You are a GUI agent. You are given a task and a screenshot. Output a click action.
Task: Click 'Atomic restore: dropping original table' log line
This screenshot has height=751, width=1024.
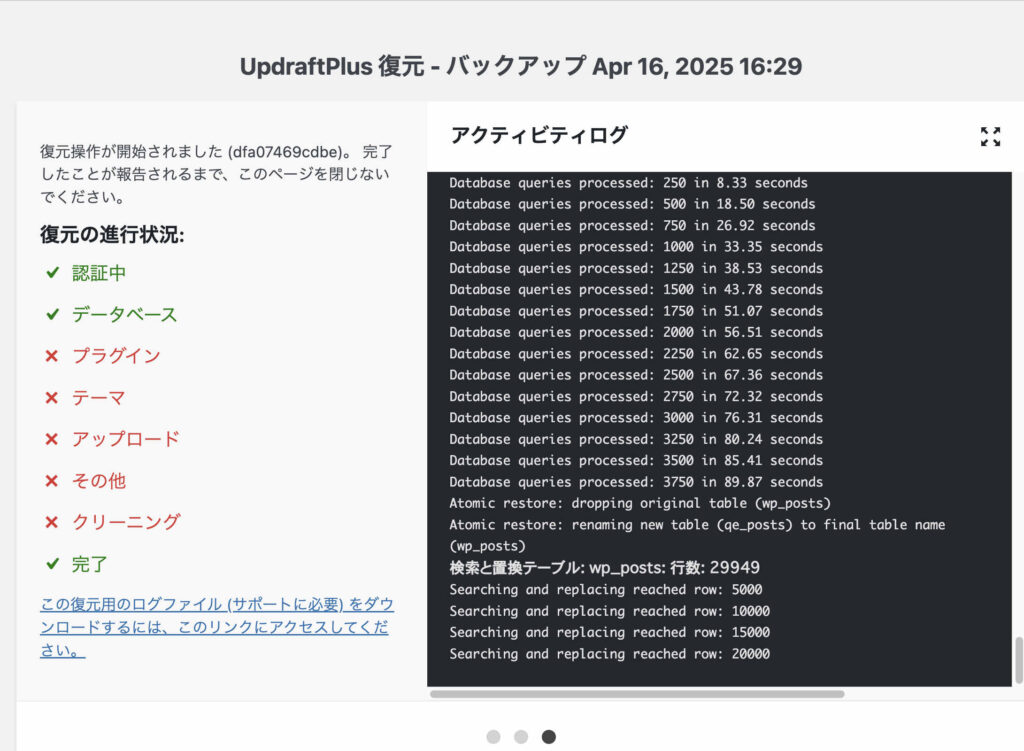tap(640, 503)
